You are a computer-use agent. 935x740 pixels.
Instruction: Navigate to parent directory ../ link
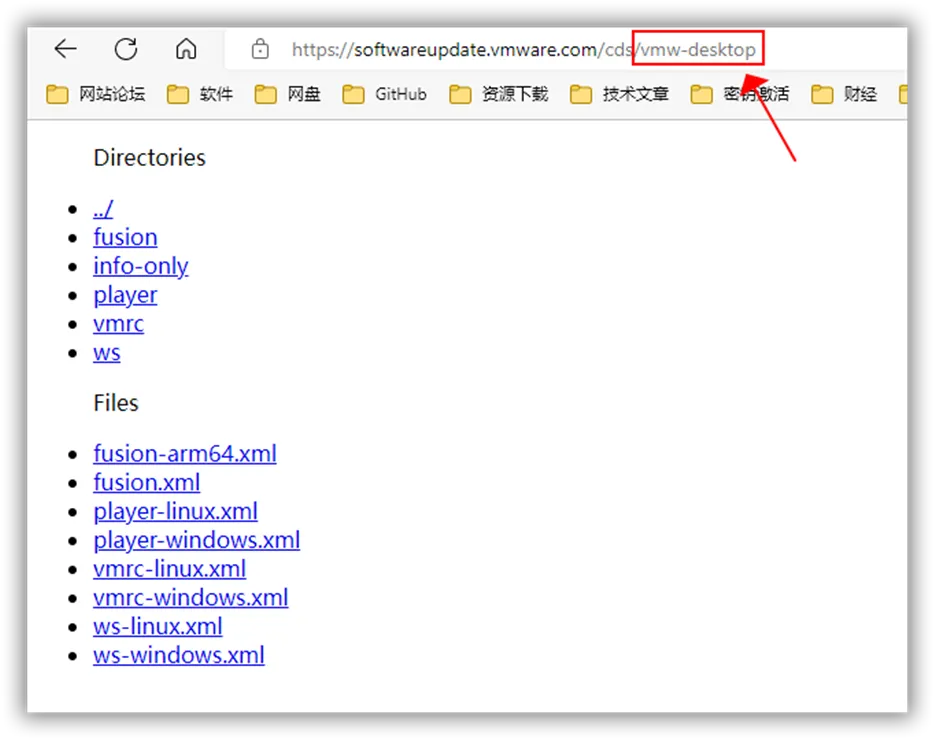(103, 208)
